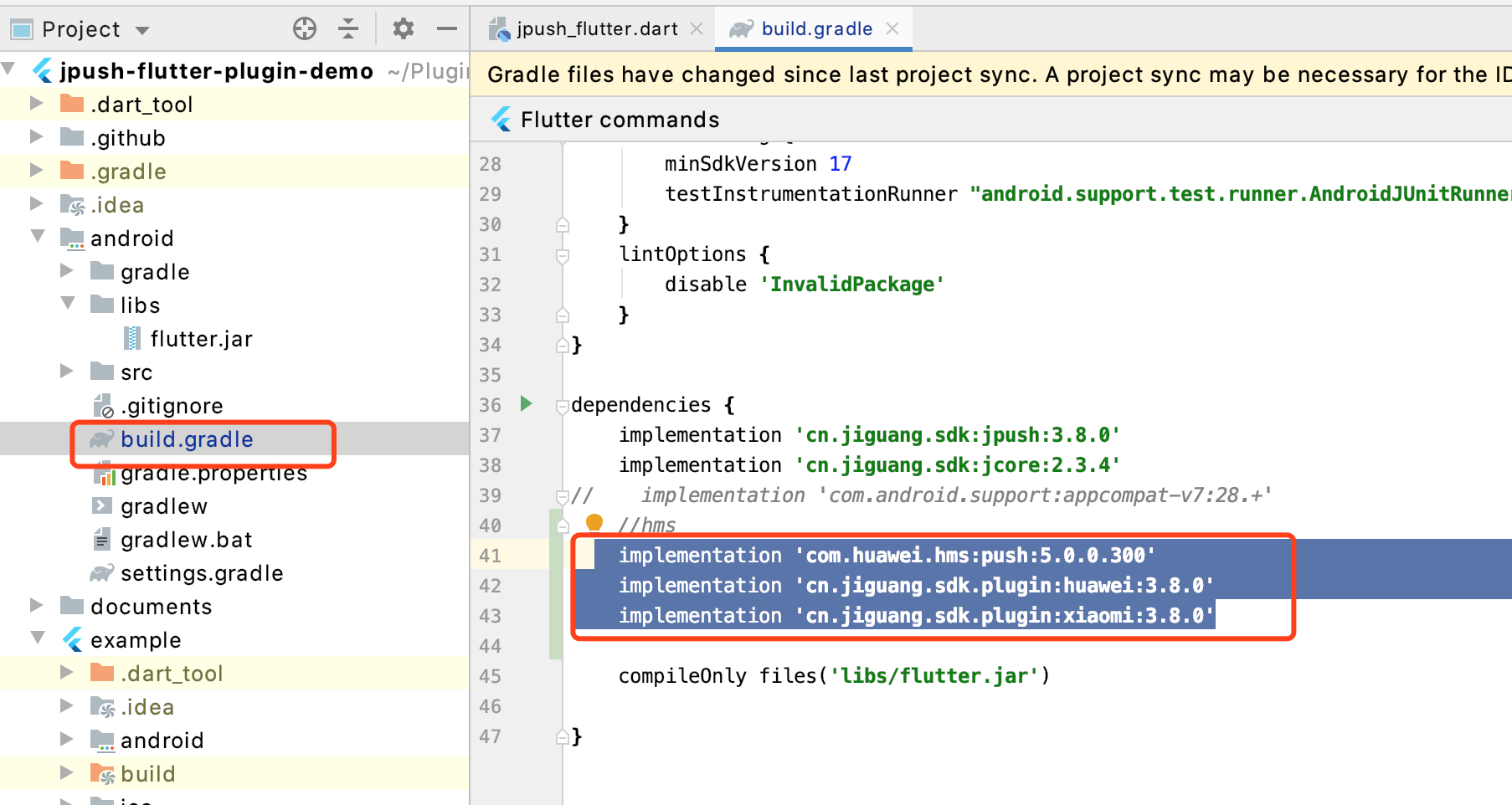Select gradle.properties file
Screen dimensions: 1512x805
213,473
